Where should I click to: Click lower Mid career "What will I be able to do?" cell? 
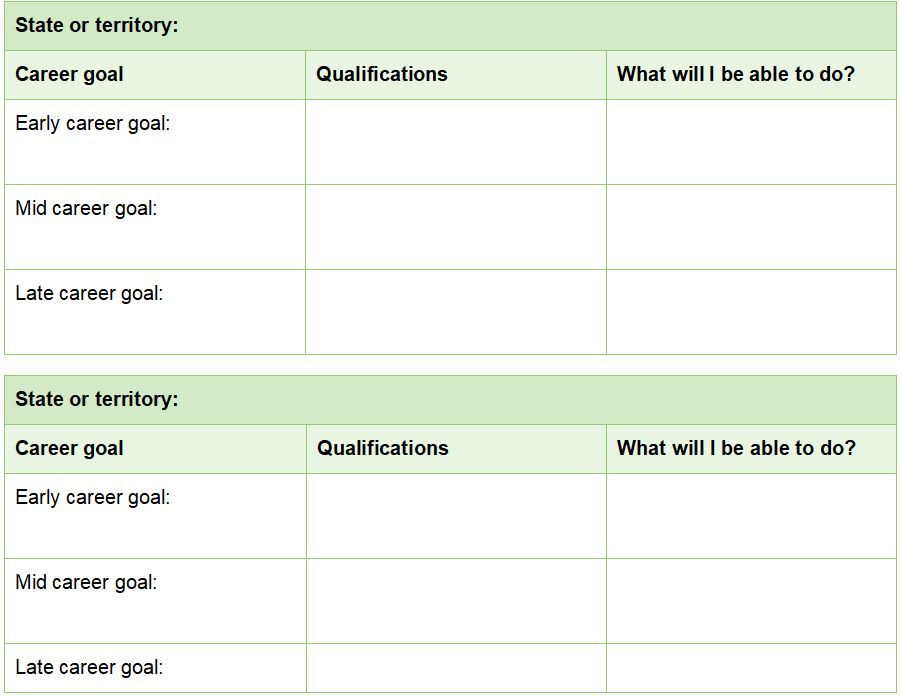click(x=750, y=600)
